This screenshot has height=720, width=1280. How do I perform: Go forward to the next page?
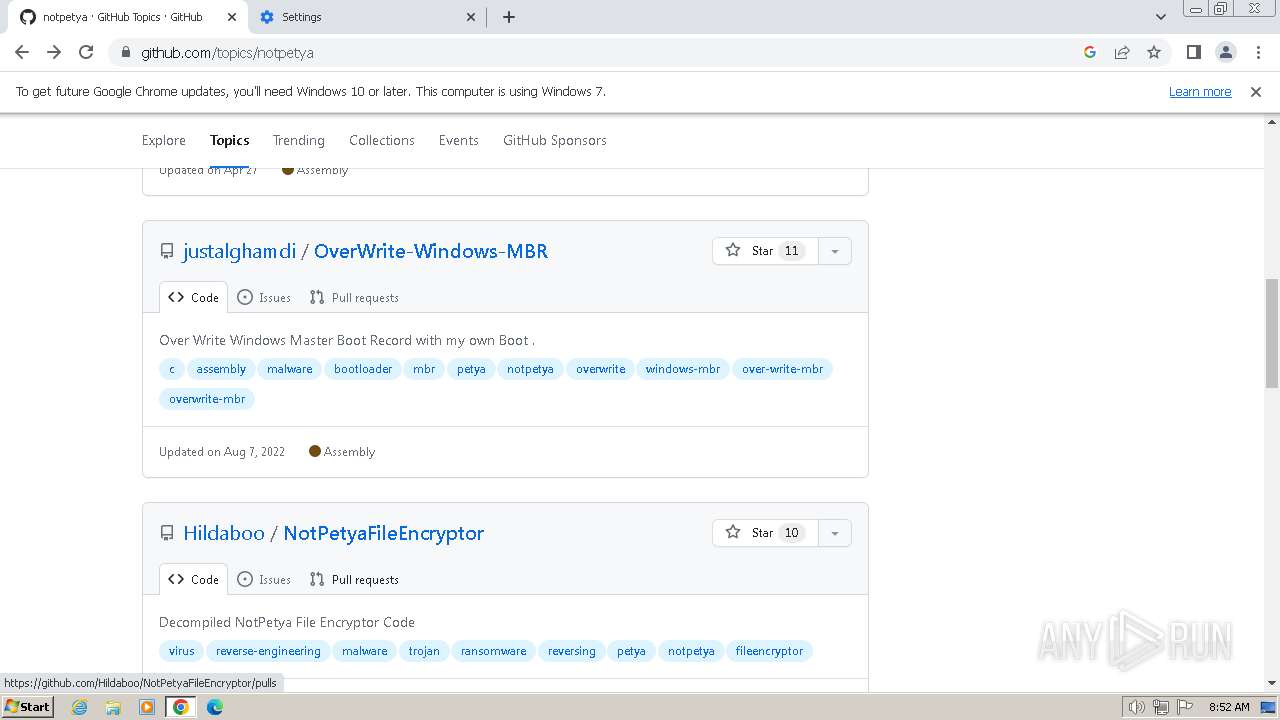[x=54, y=52]
